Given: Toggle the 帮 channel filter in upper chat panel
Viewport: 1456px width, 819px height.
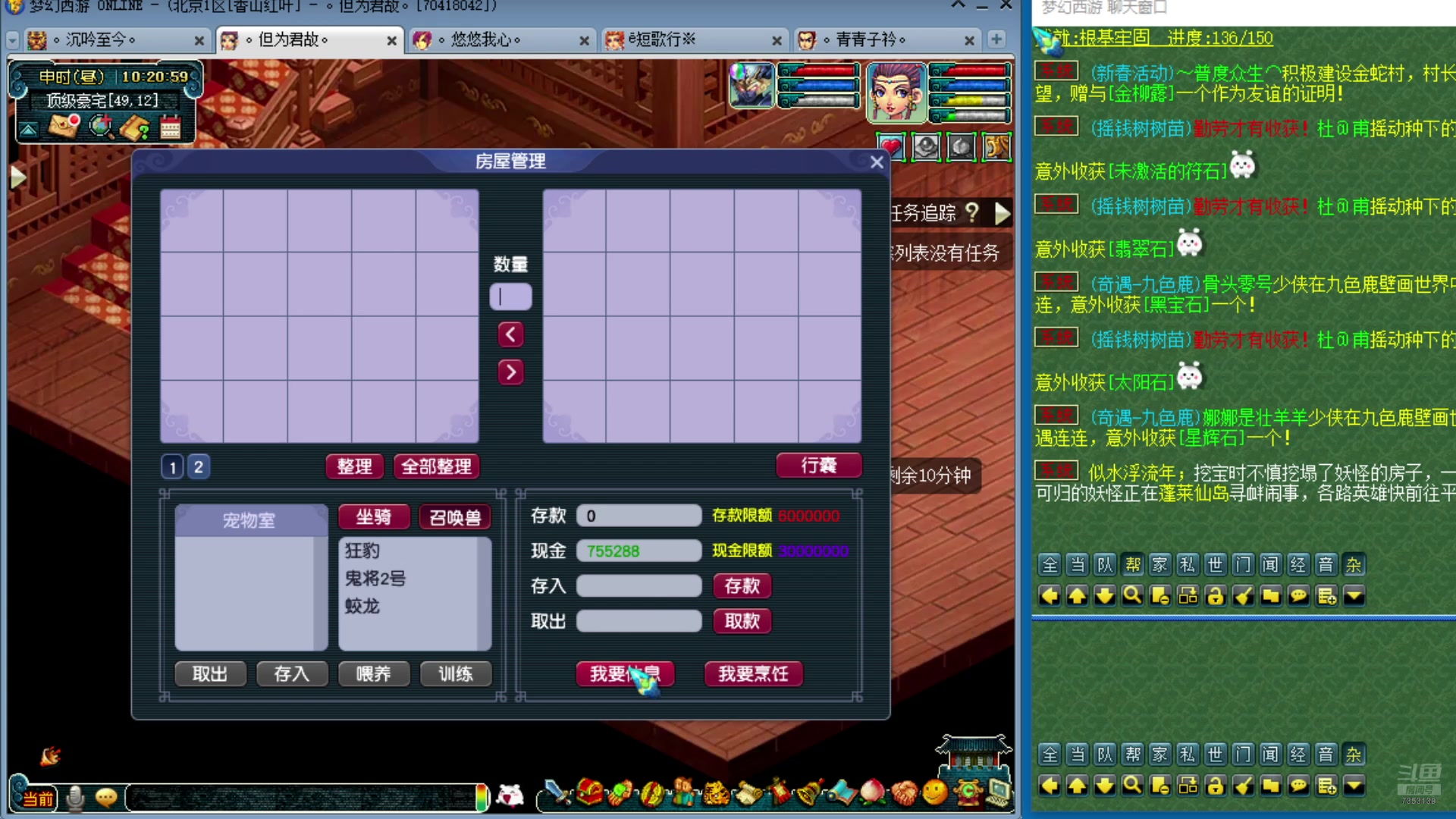Looking at the screenshot, I should (x=1132, y=564).
